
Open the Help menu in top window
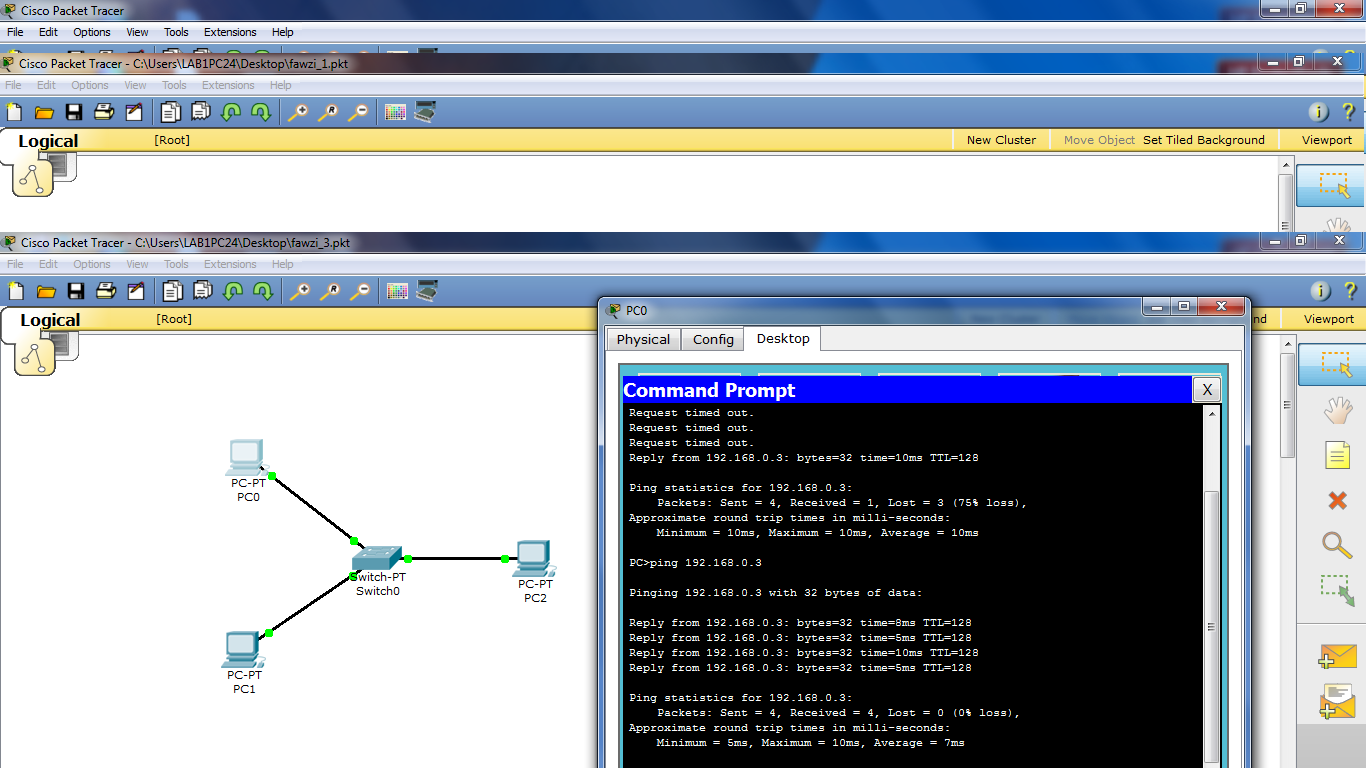(283, 32)
